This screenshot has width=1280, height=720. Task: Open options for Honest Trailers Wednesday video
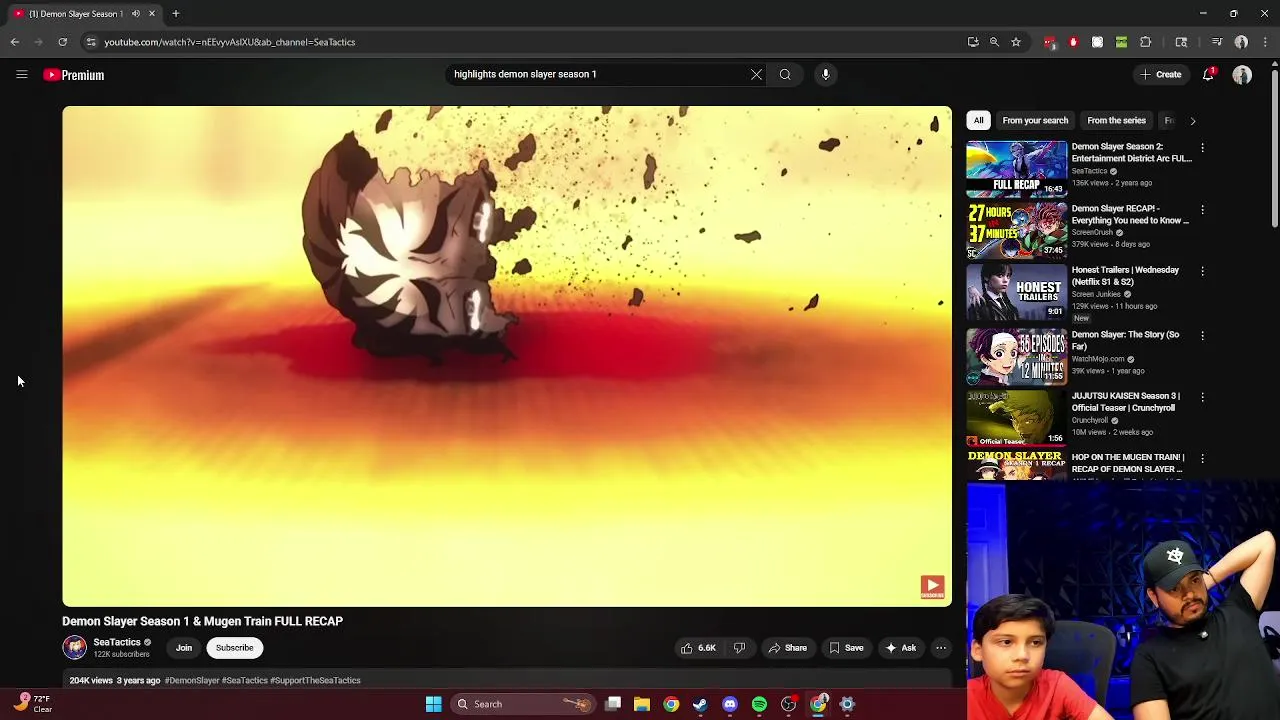[1202, 271]
